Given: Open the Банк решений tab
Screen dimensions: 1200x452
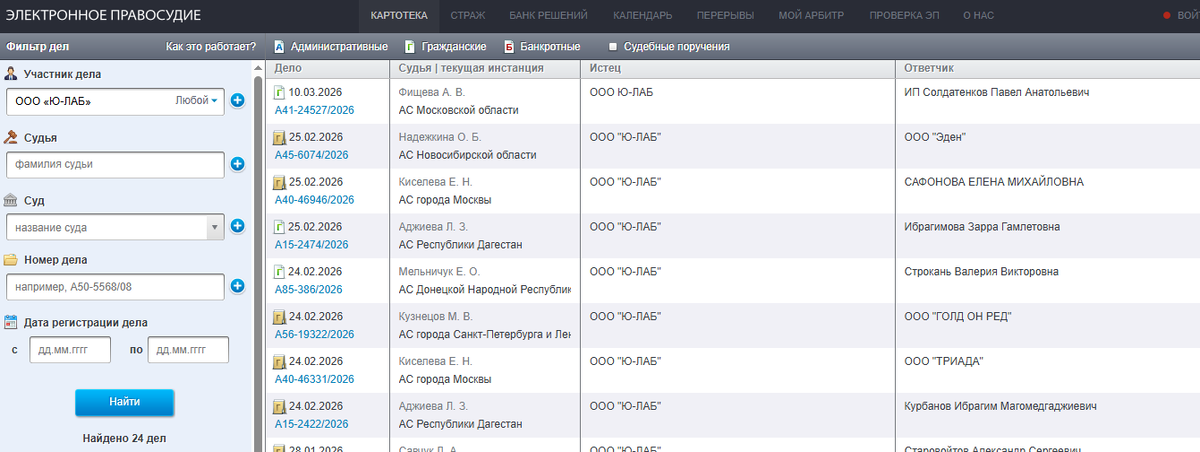Looking at the screenshot, I should point(548,16).
